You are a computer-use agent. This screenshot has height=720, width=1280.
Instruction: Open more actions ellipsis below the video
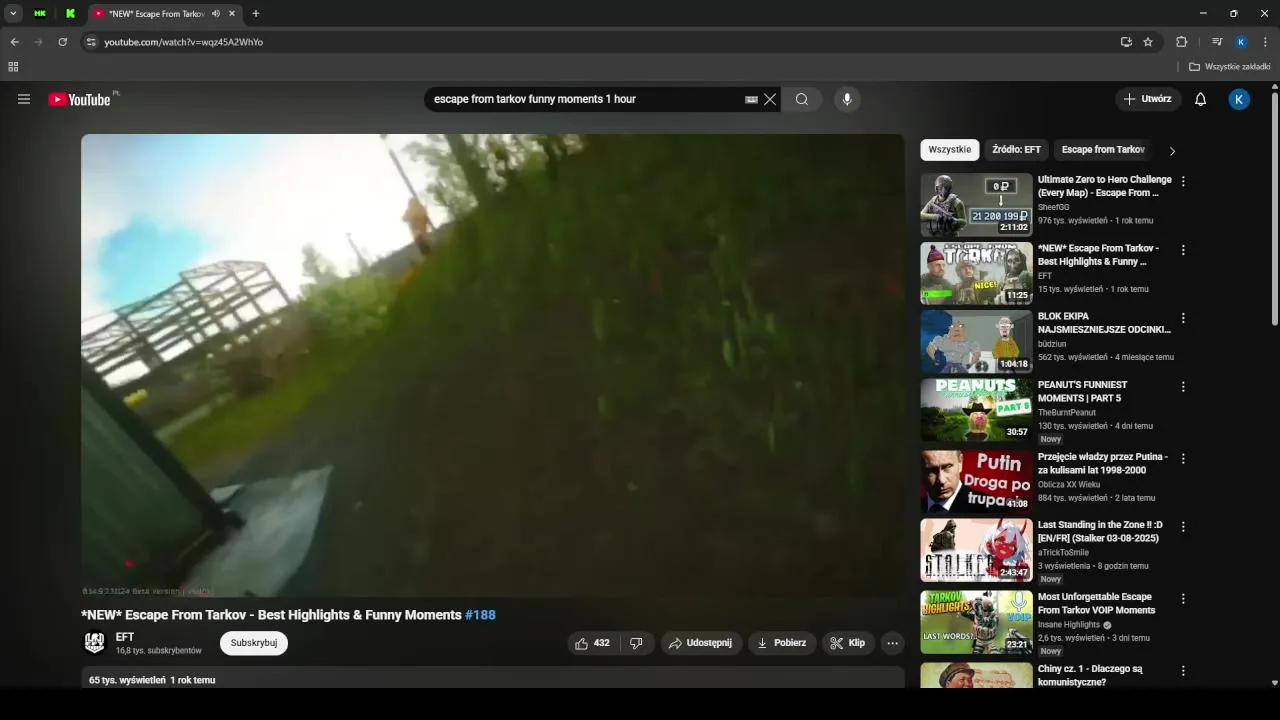[893, 643]
